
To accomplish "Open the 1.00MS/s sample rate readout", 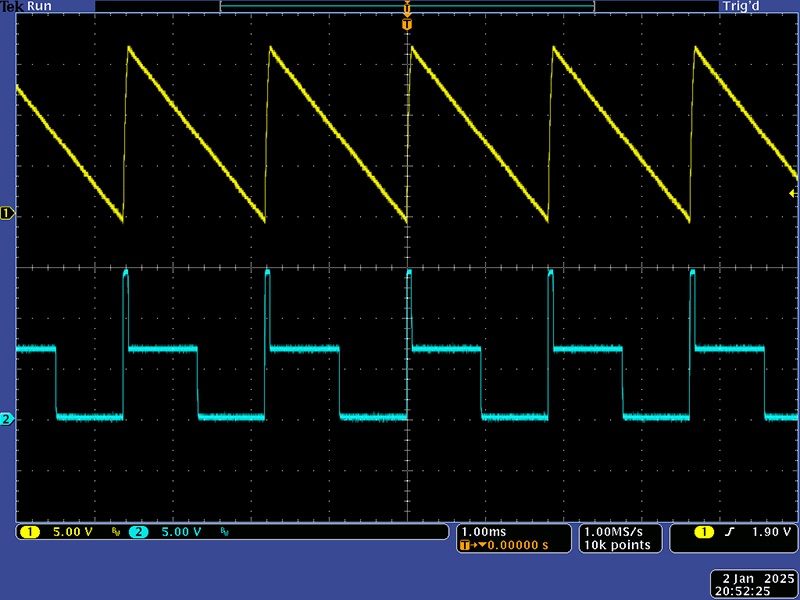I will point(616,531).
